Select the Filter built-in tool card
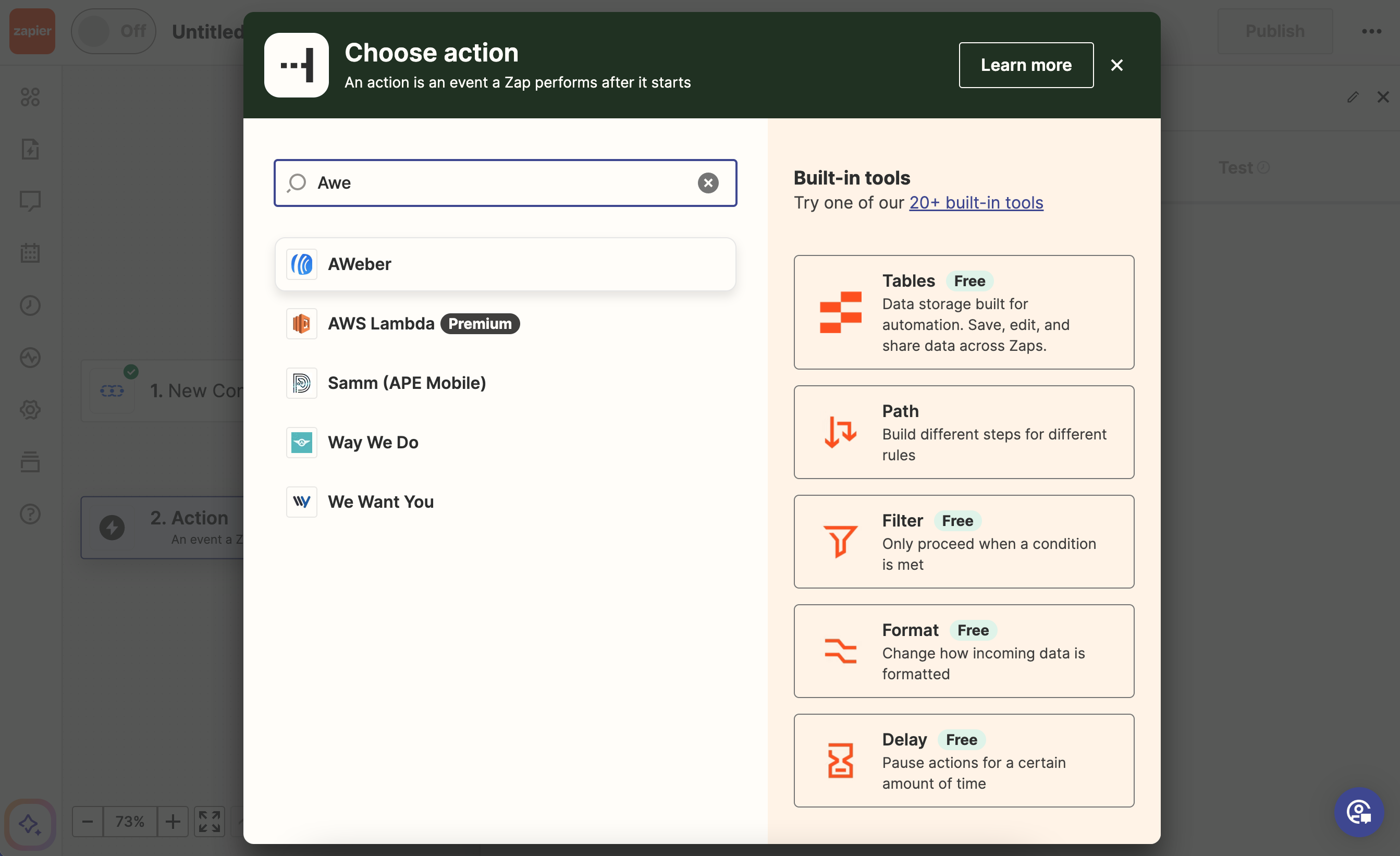 point(963,541)
